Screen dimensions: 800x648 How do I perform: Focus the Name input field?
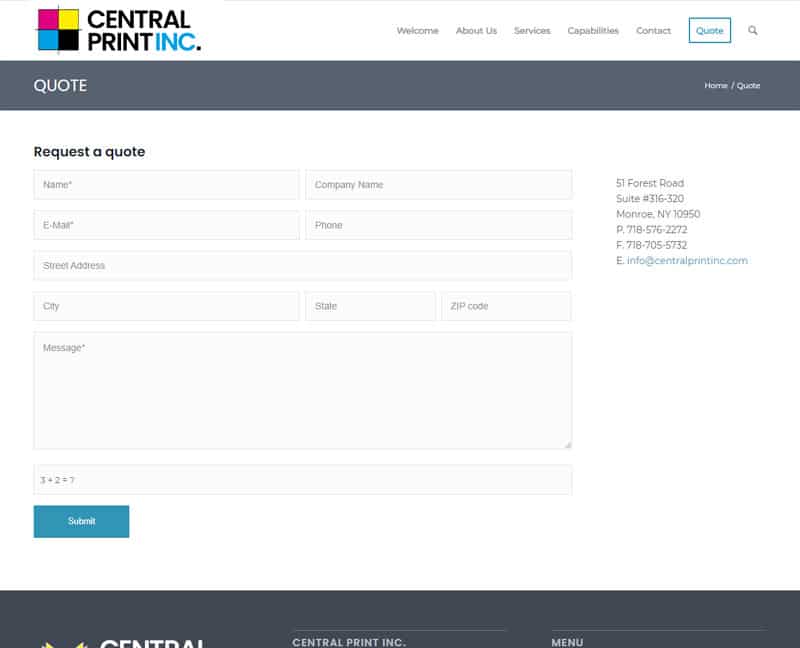point(166,185)
